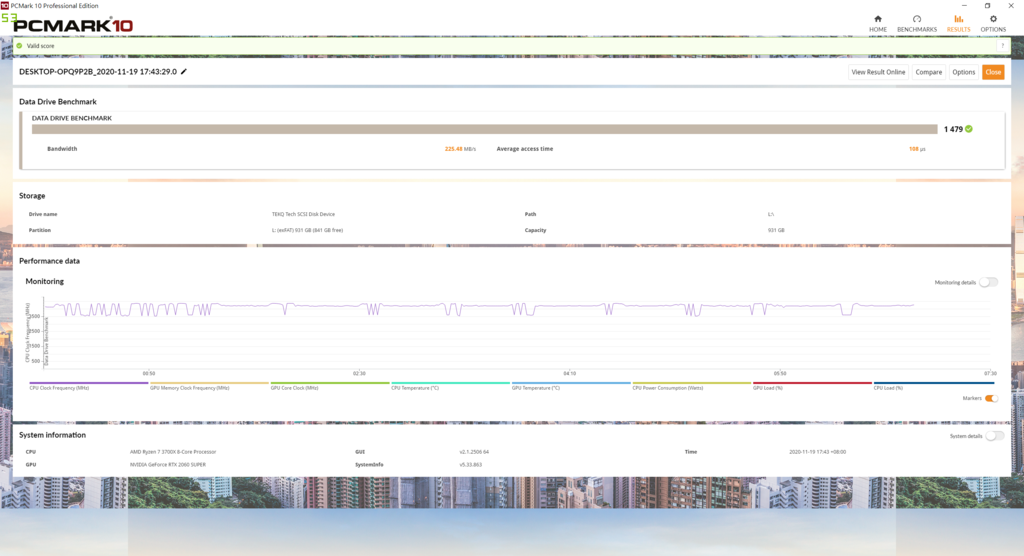
Task: Restore down the PCMark 10 window
Action: point(987,5)
